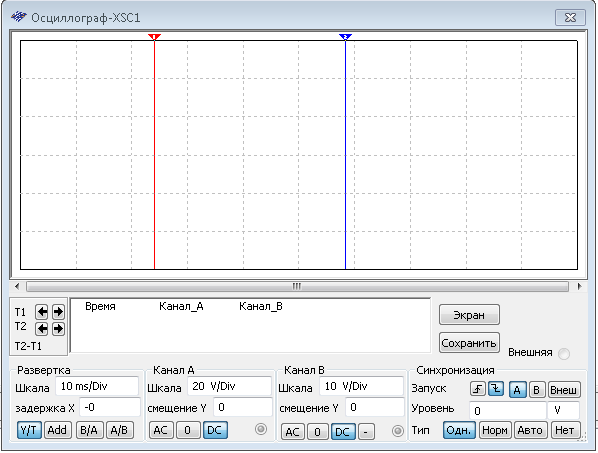
Task: Select B/A display mode
Action: click(x=89, y=430)
